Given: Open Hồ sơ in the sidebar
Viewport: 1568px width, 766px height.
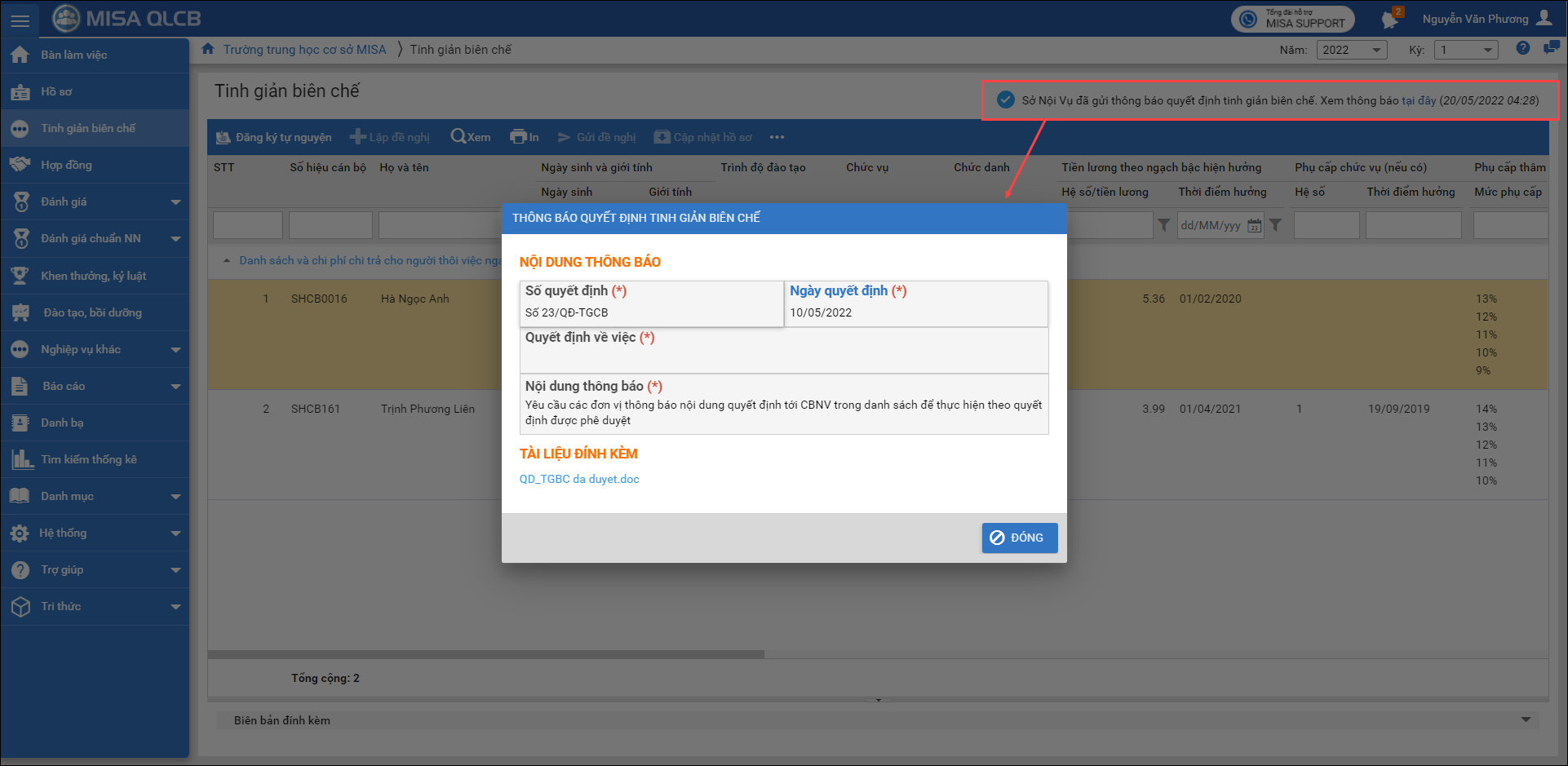Looking at the screenshot, I should [56, 91].
